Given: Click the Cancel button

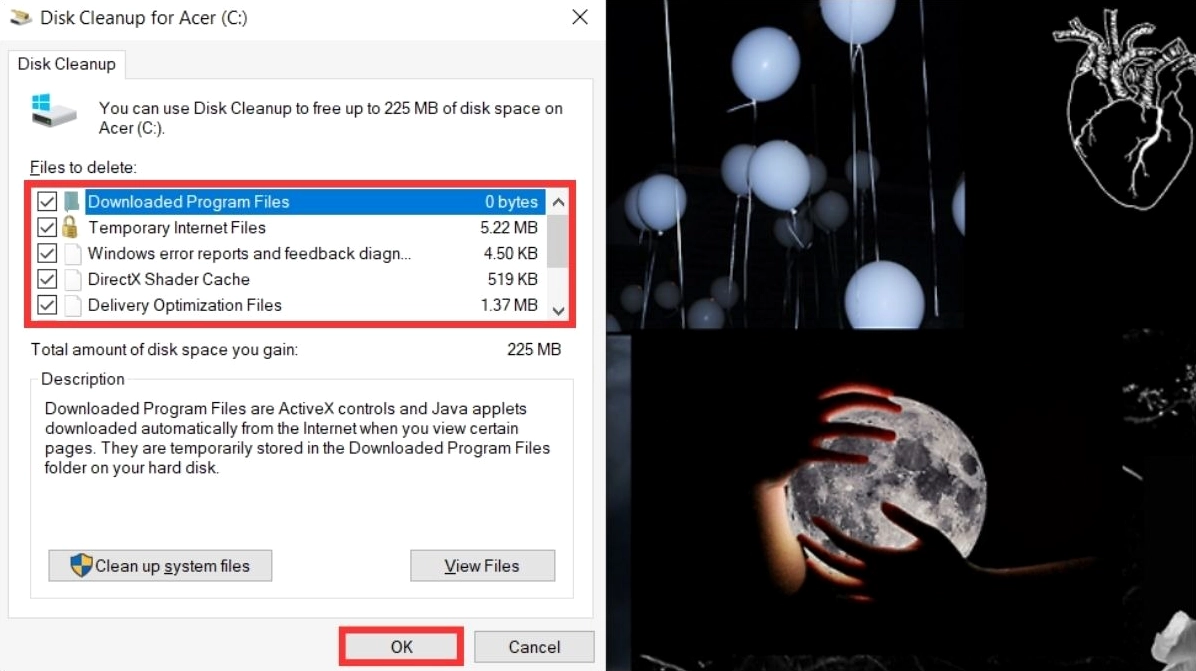Looking at the screenshot, I should [x=534, y=647].
